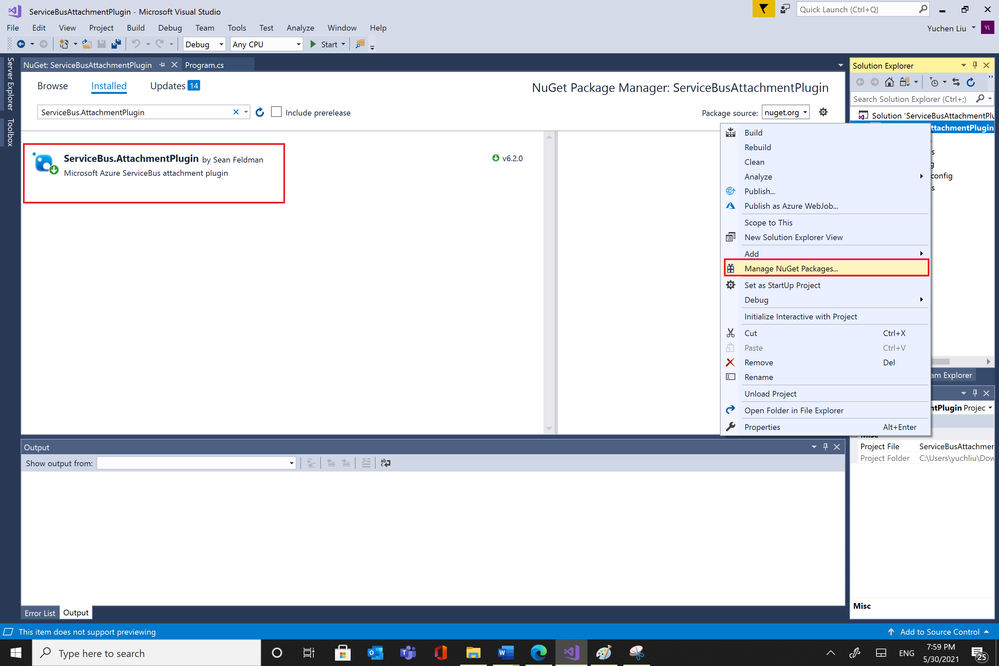Switch to the Program.cs tab

pos(205,65)
